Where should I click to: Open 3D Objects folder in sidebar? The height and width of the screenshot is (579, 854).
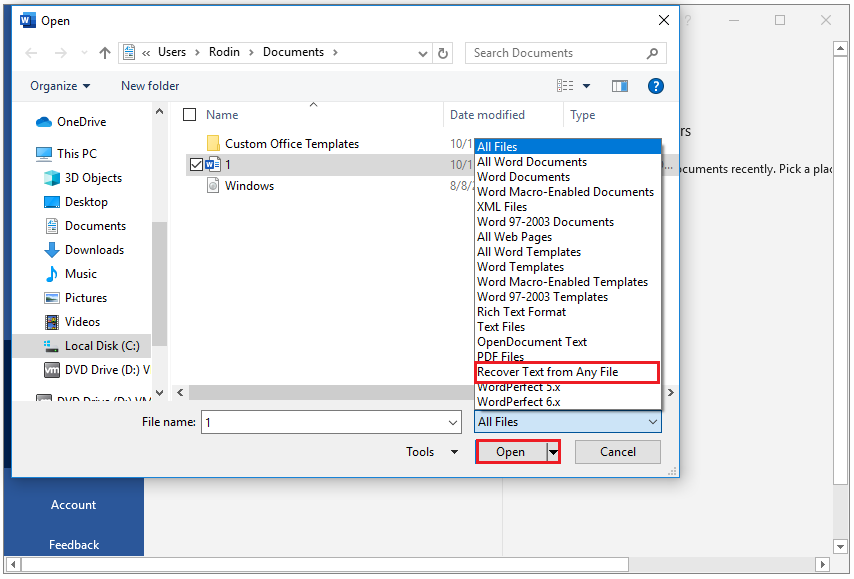coord(82,178)
